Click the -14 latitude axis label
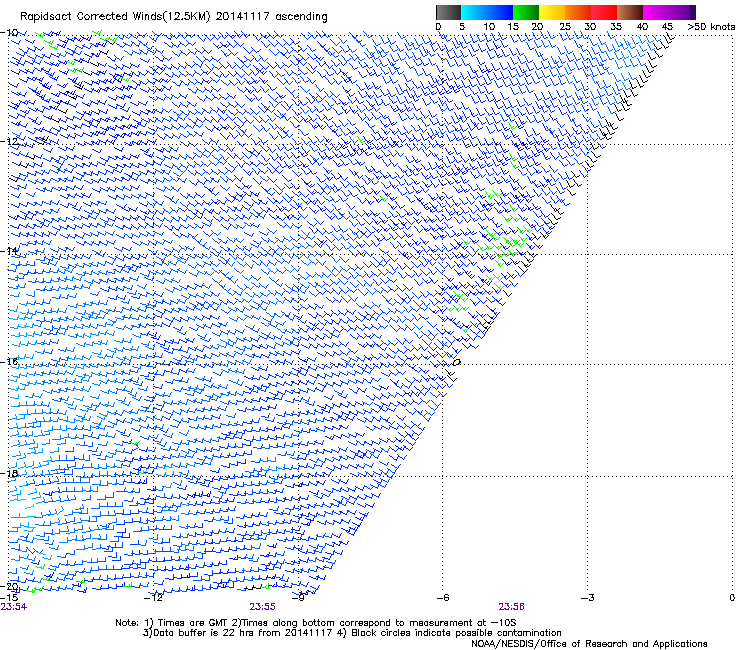Image resolution: width=740 pixels, height=650 pixels. point(9,251)
